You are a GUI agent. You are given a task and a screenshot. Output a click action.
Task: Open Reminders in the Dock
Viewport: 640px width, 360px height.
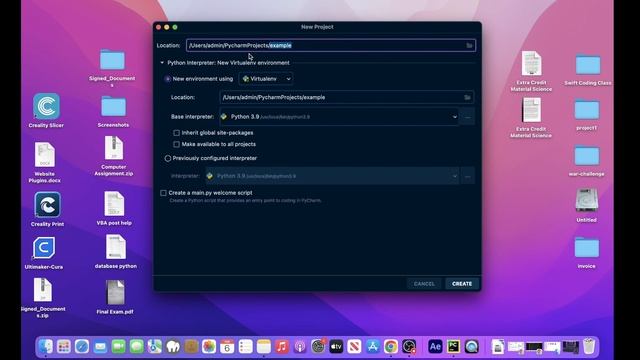245,347
